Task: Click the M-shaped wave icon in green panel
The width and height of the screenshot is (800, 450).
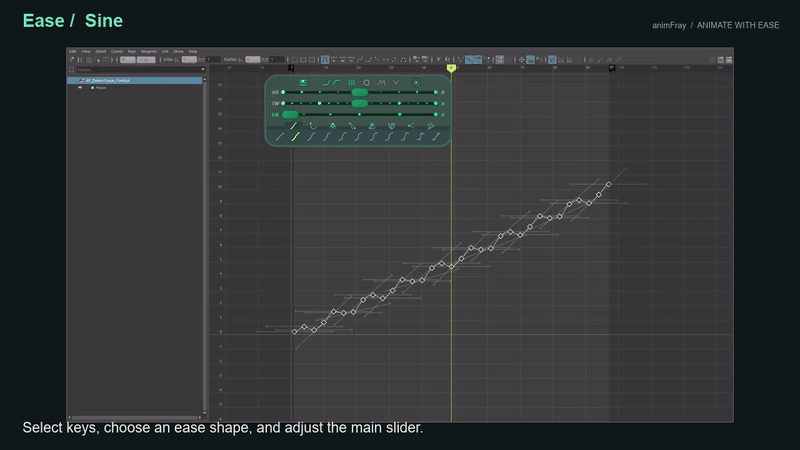Action: [381, 83]
